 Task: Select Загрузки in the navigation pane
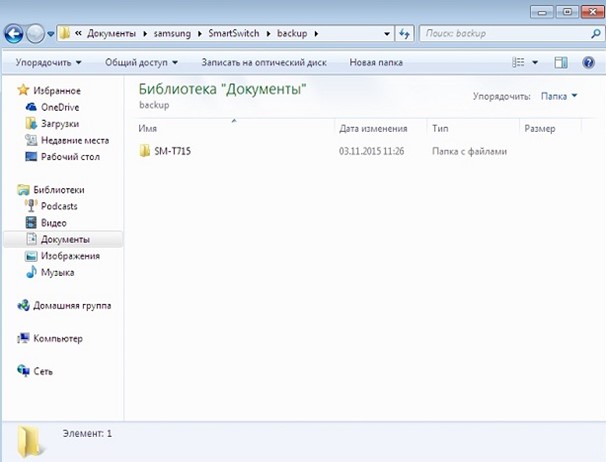[x=58, y=123]
